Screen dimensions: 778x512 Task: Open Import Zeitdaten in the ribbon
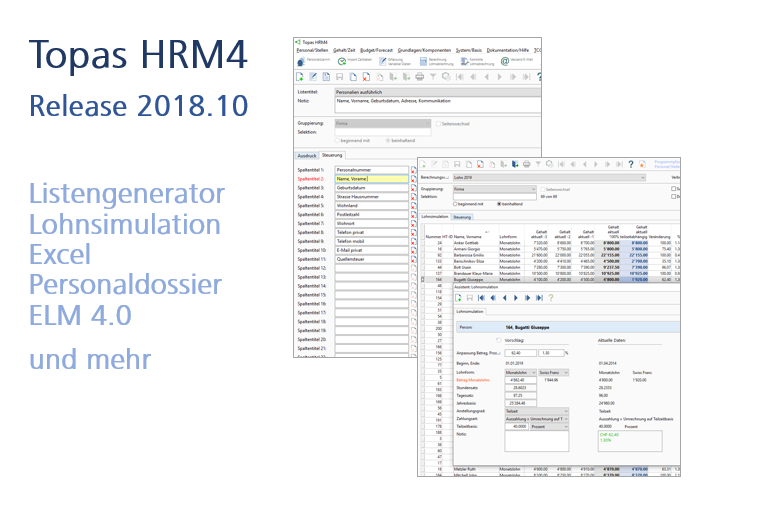(x=354, y=61)
